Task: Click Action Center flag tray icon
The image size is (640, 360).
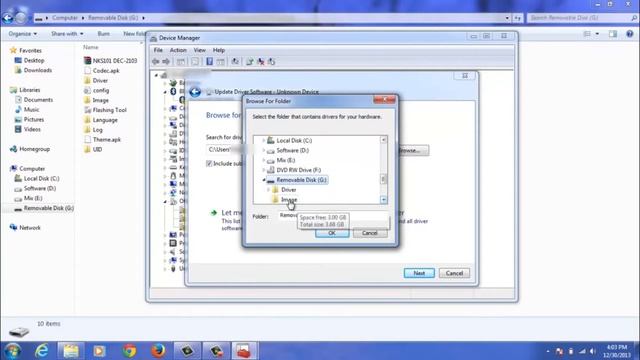Action: click(x=559, y=351)
